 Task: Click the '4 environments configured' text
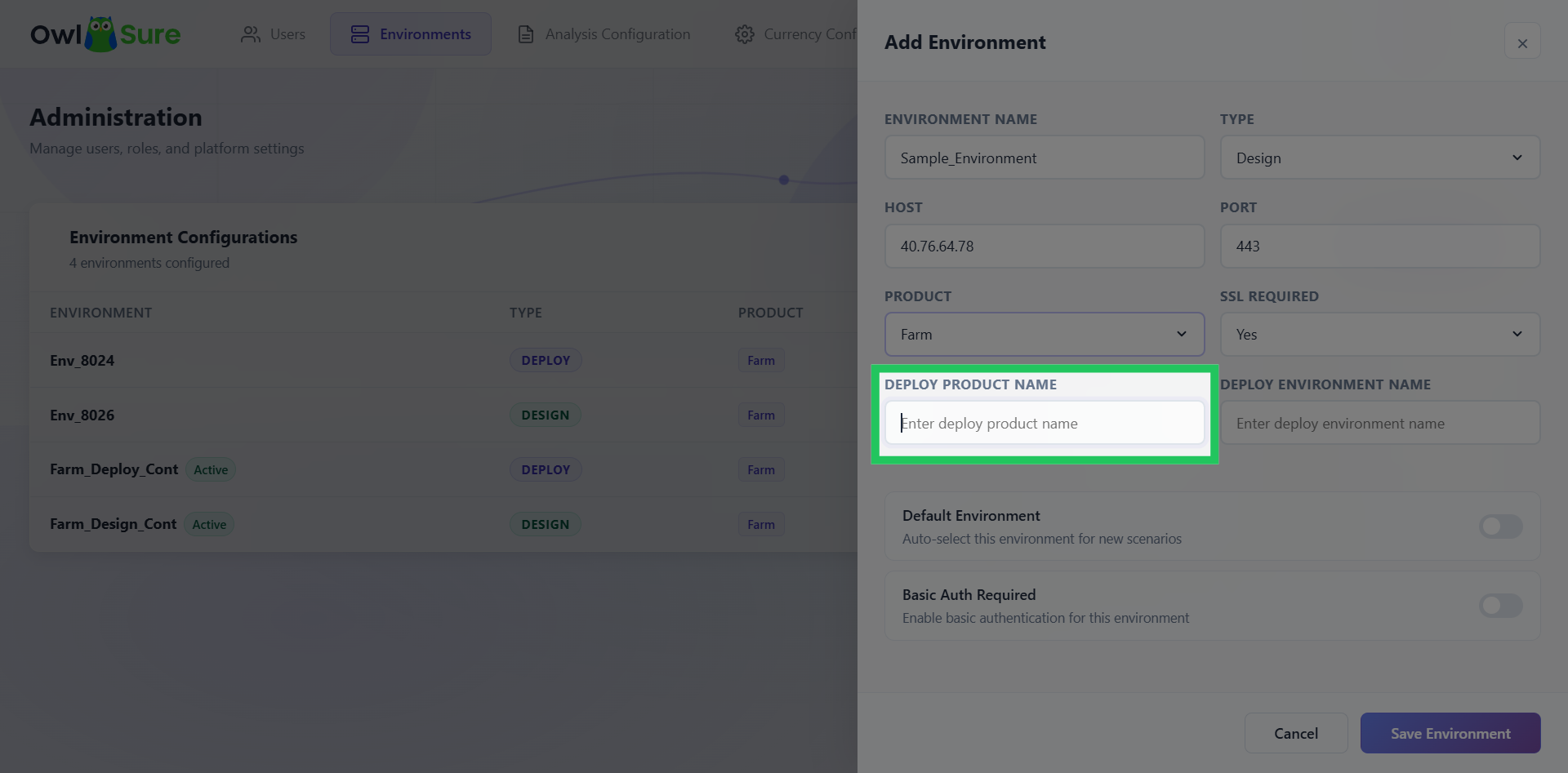tap(149, 263)
